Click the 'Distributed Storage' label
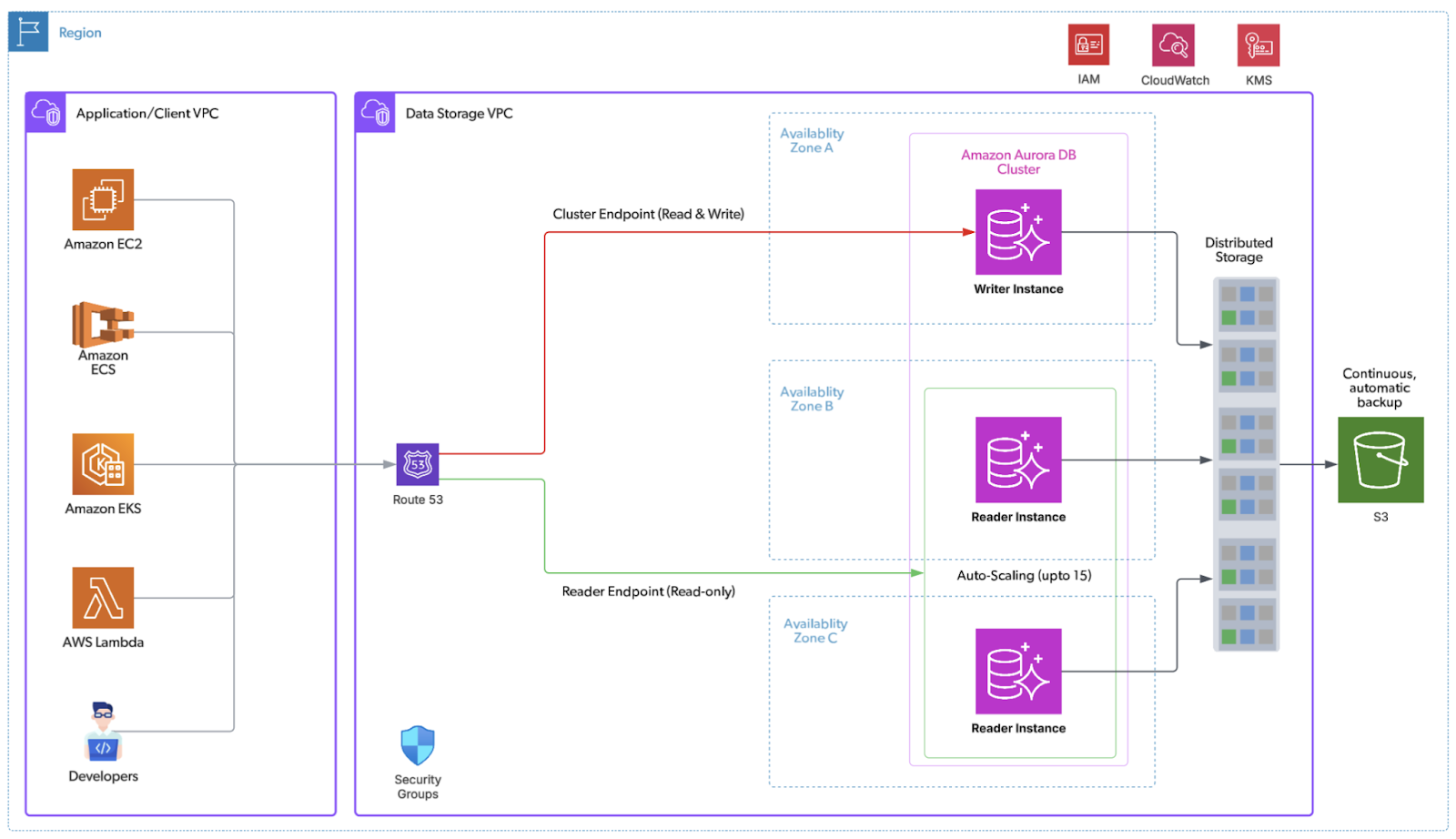This screenshot has height=839, width=1456. click(1239, 249)
